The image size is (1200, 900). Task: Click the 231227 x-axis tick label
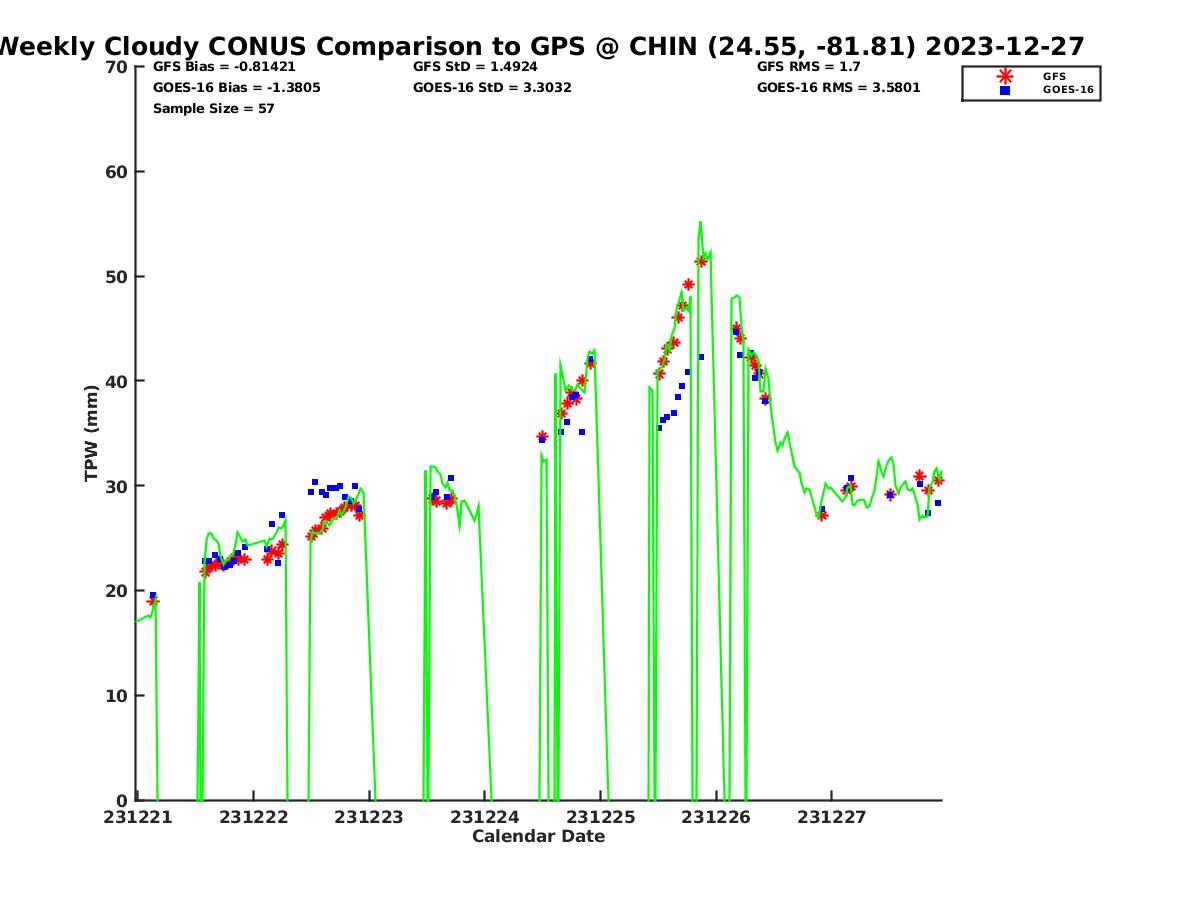(831, 817)
